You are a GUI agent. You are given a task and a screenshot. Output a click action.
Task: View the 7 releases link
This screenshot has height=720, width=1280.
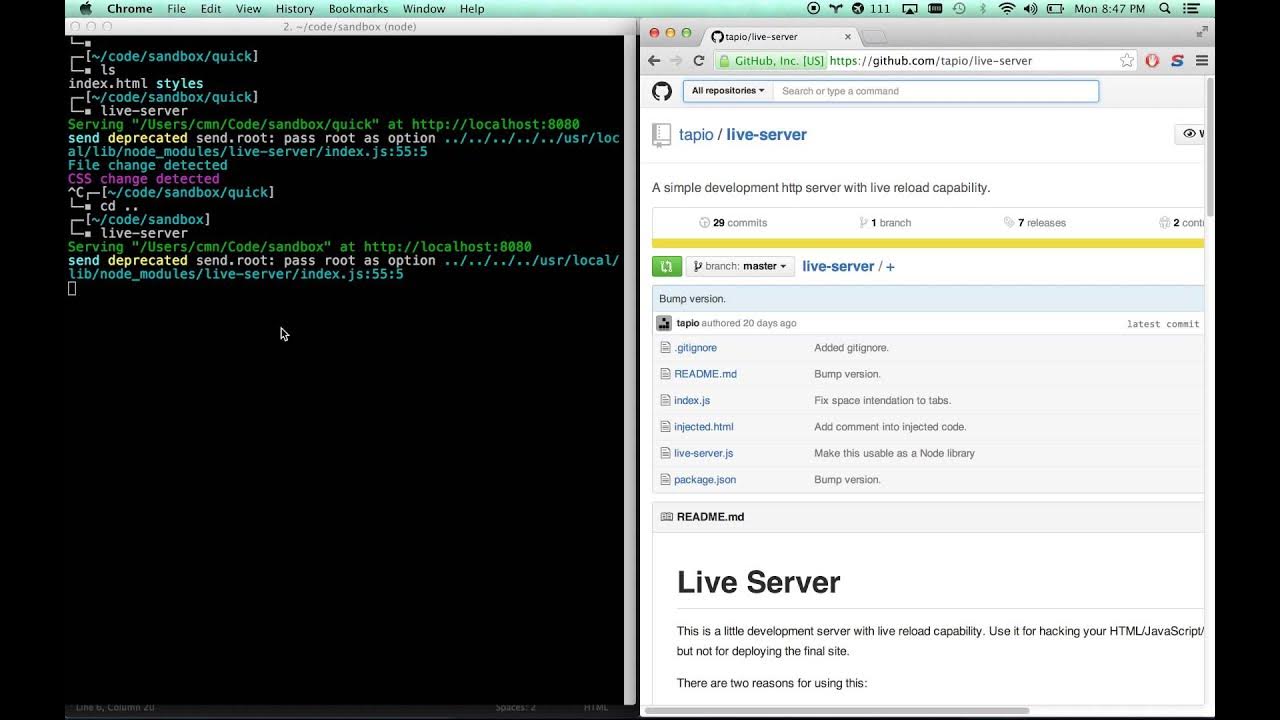point(1033,223)
